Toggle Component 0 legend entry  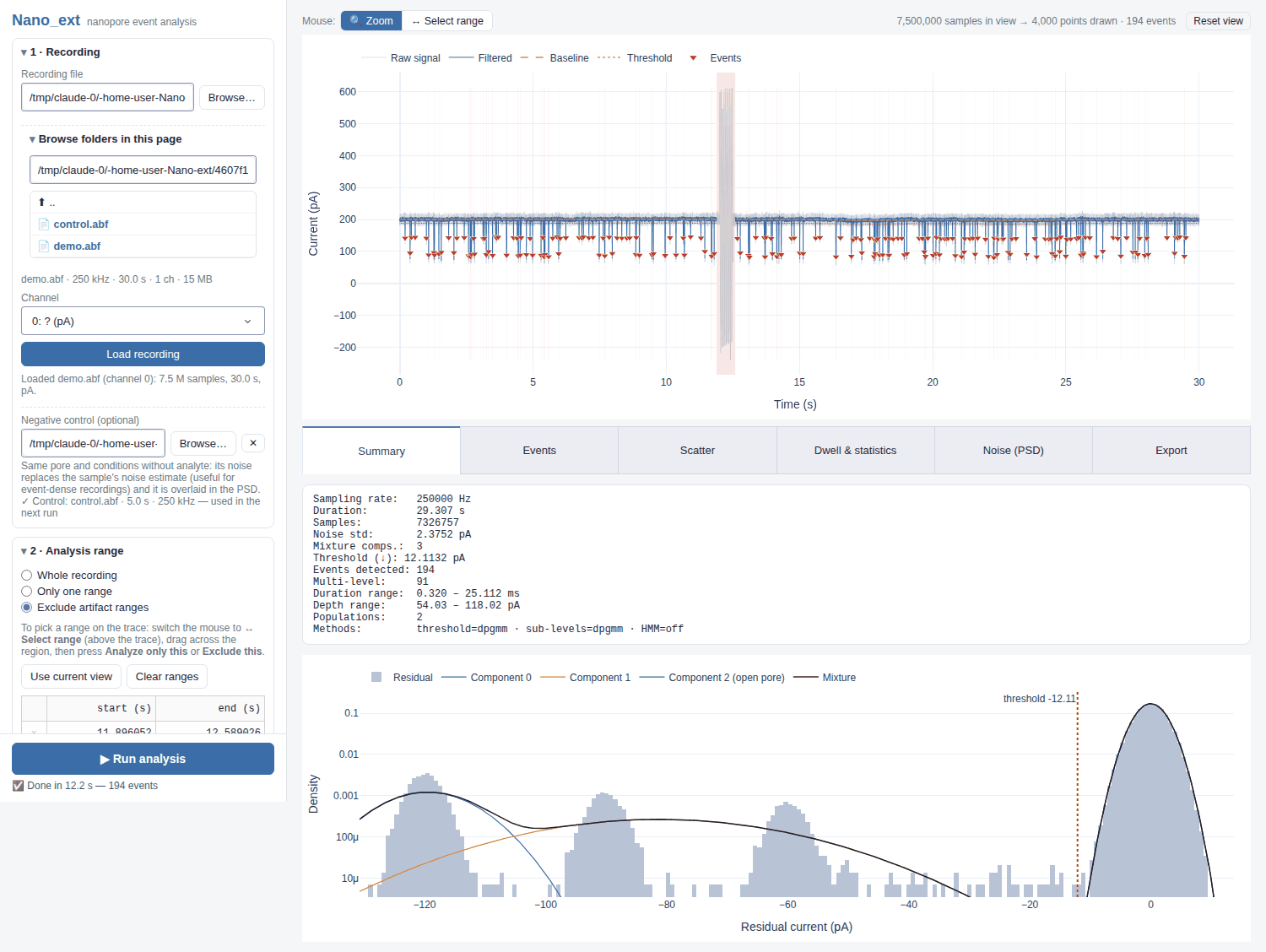(x=487, y=678)
